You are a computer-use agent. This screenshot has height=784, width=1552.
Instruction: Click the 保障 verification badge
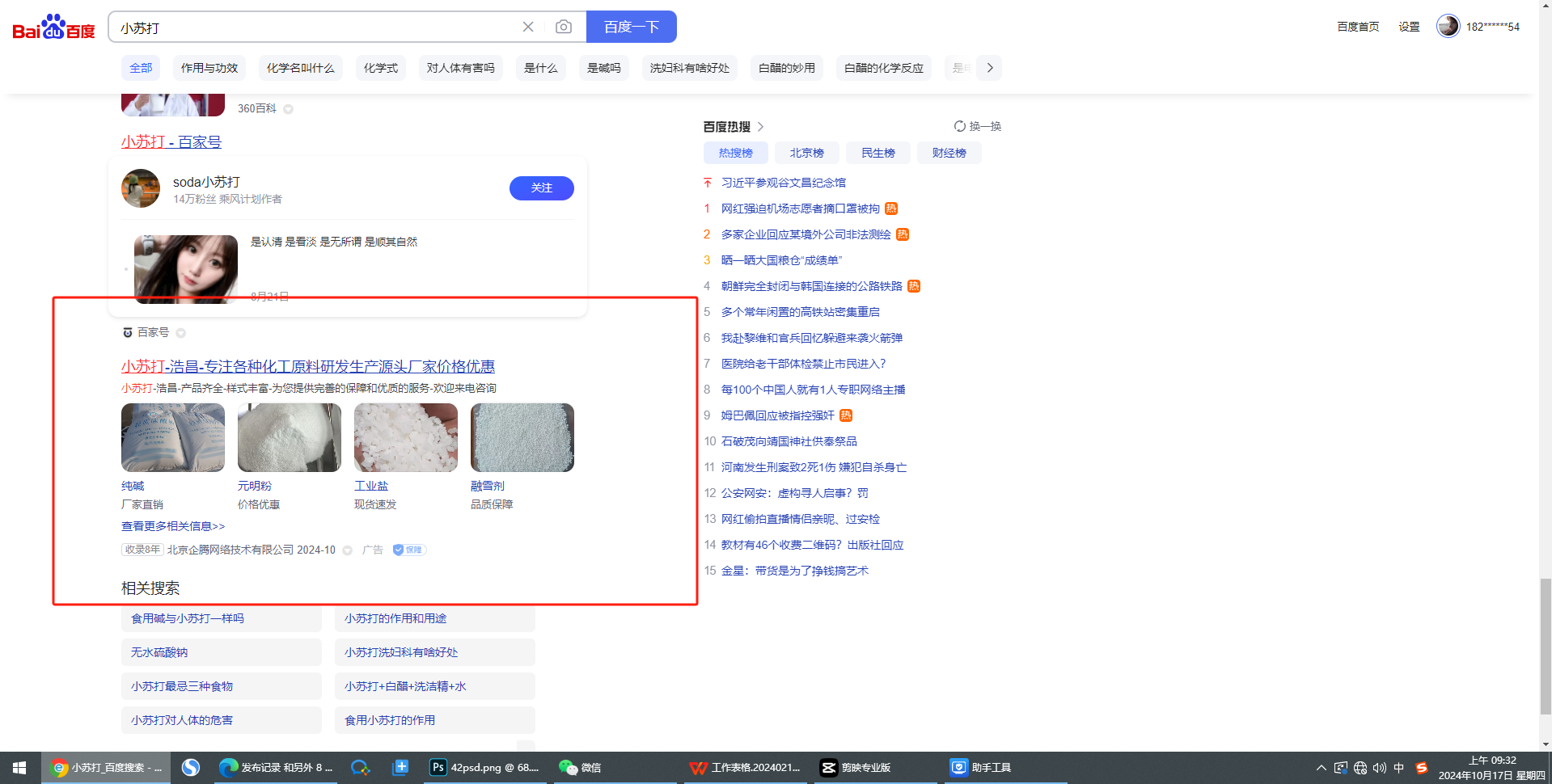pyautogui.click(x=409, y=550)
